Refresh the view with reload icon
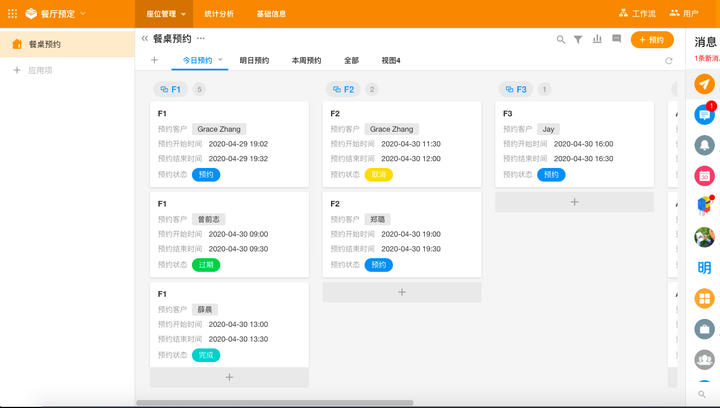This screenshot has width=720, height=408. (669, 61)
